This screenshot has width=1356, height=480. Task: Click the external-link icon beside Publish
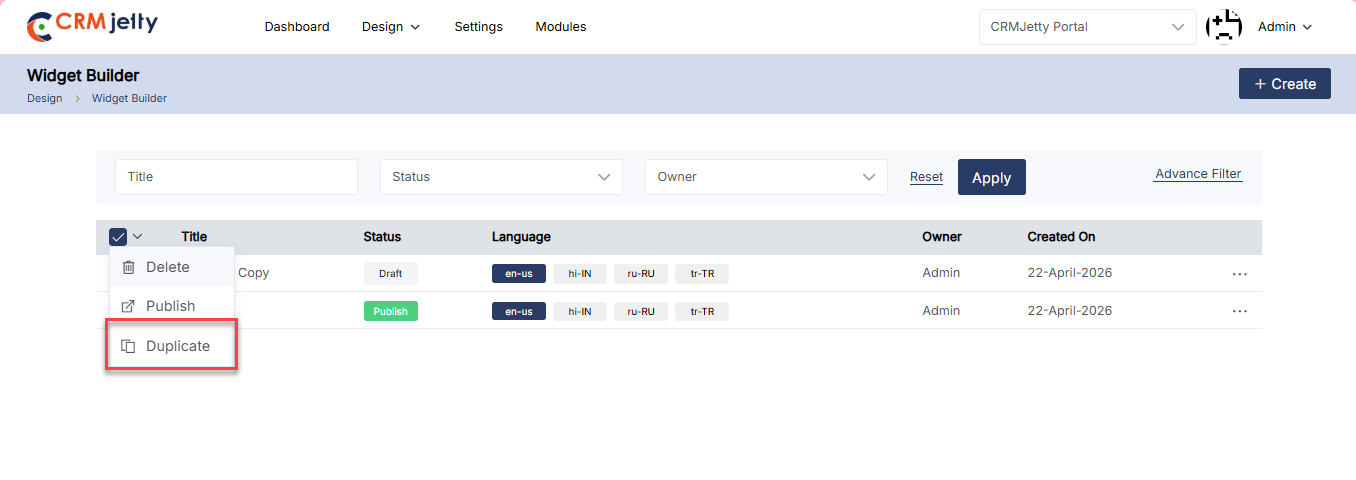(128, 306)
